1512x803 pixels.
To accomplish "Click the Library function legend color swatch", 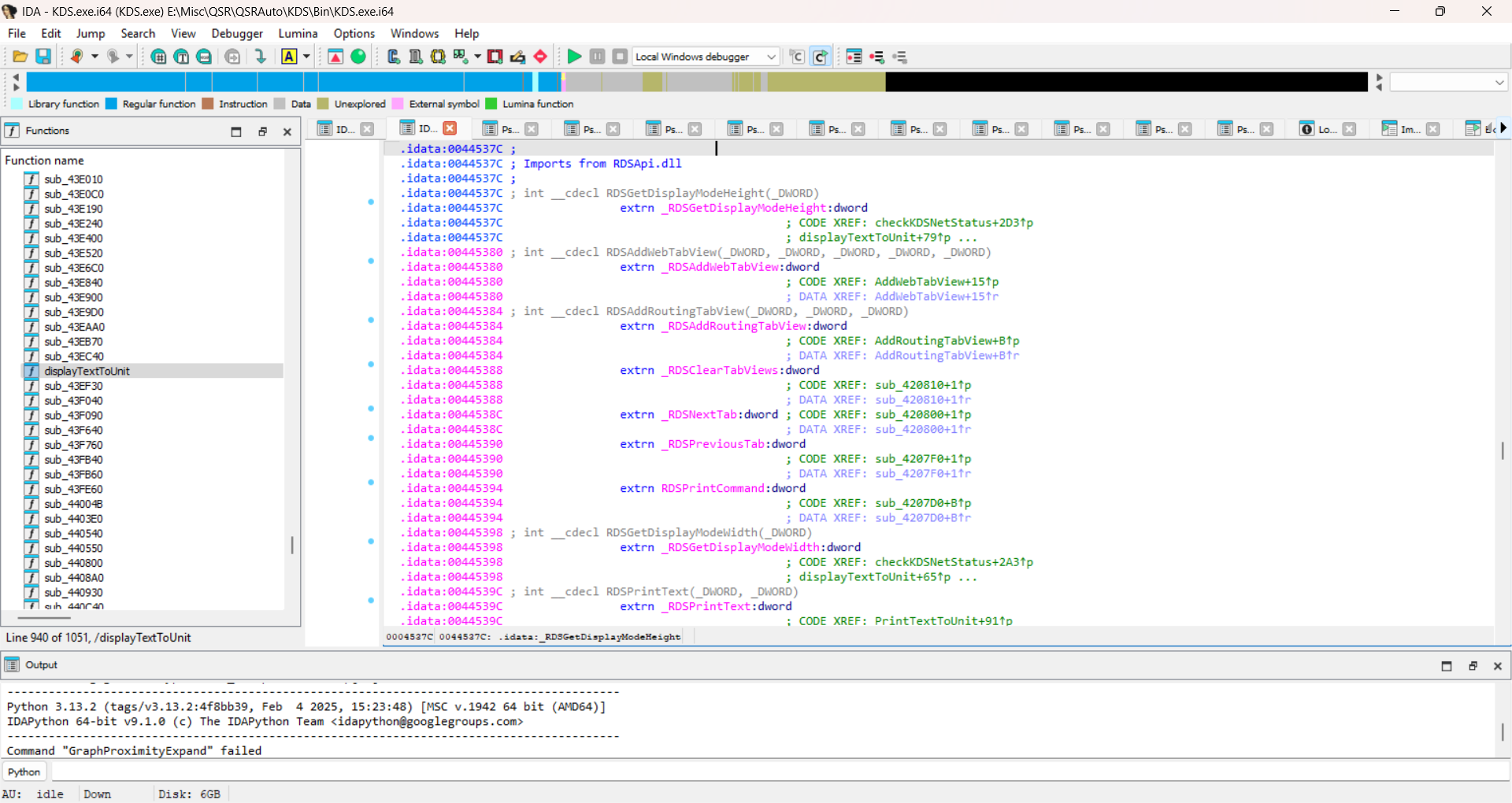I will click(x=17, y=104).
